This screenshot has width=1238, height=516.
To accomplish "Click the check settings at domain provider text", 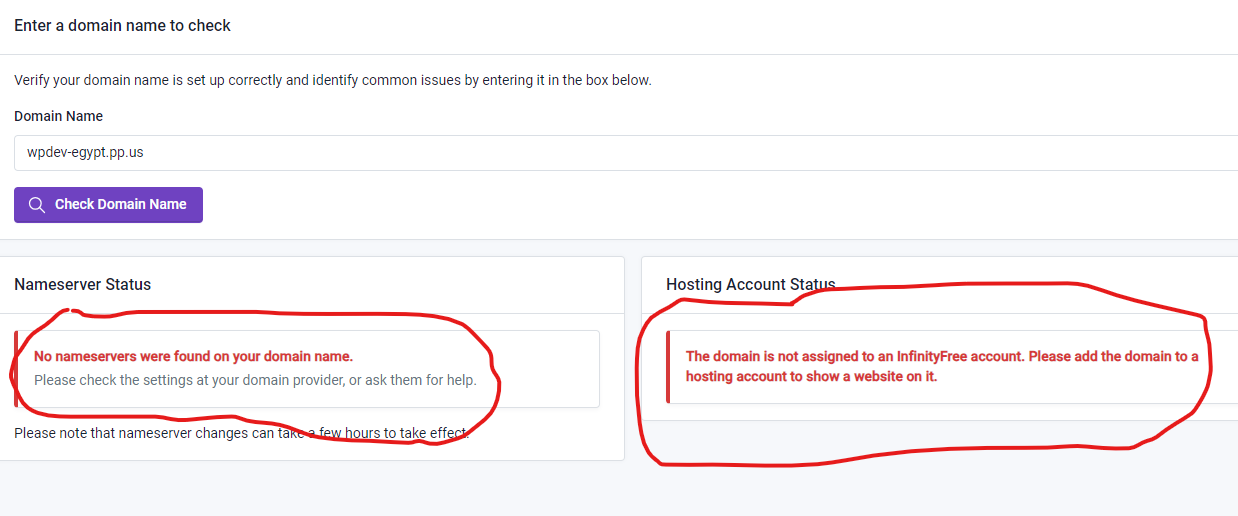I will pos(255,380).
